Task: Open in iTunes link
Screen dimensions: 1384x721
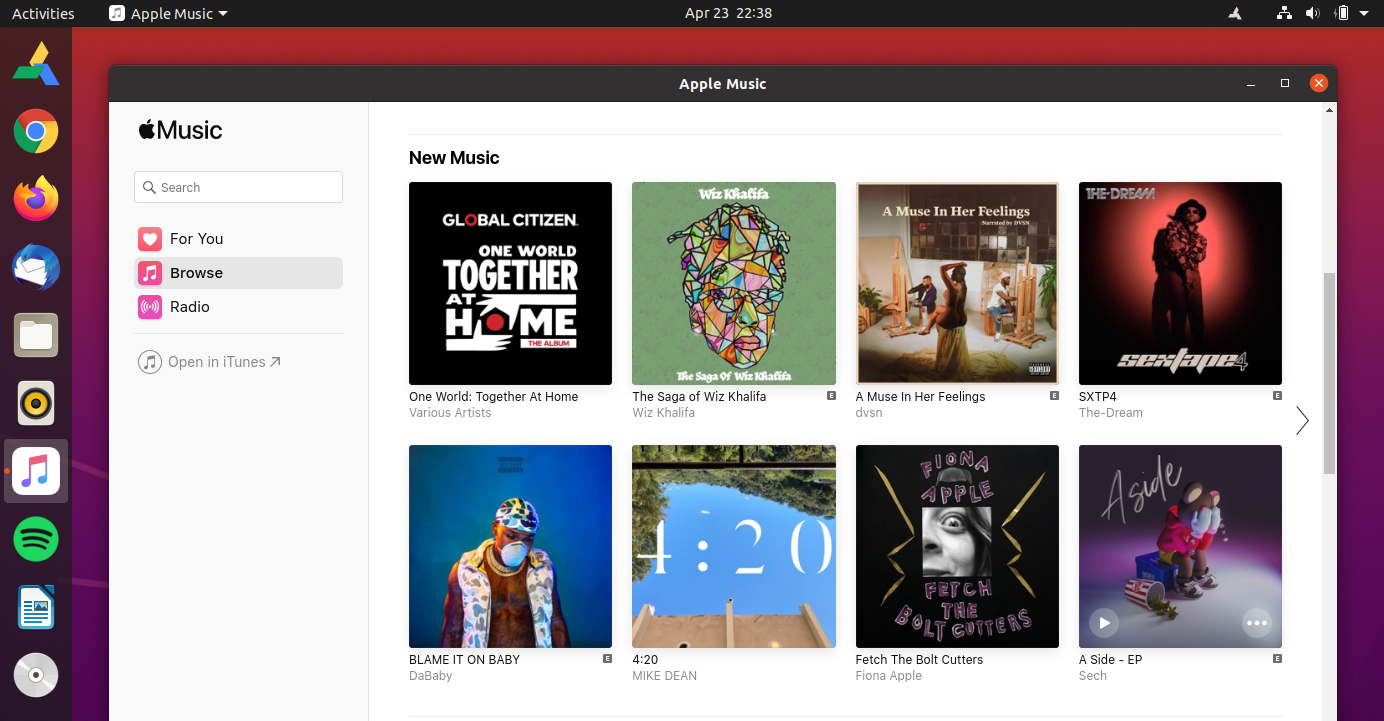Action: click(210, 362)
